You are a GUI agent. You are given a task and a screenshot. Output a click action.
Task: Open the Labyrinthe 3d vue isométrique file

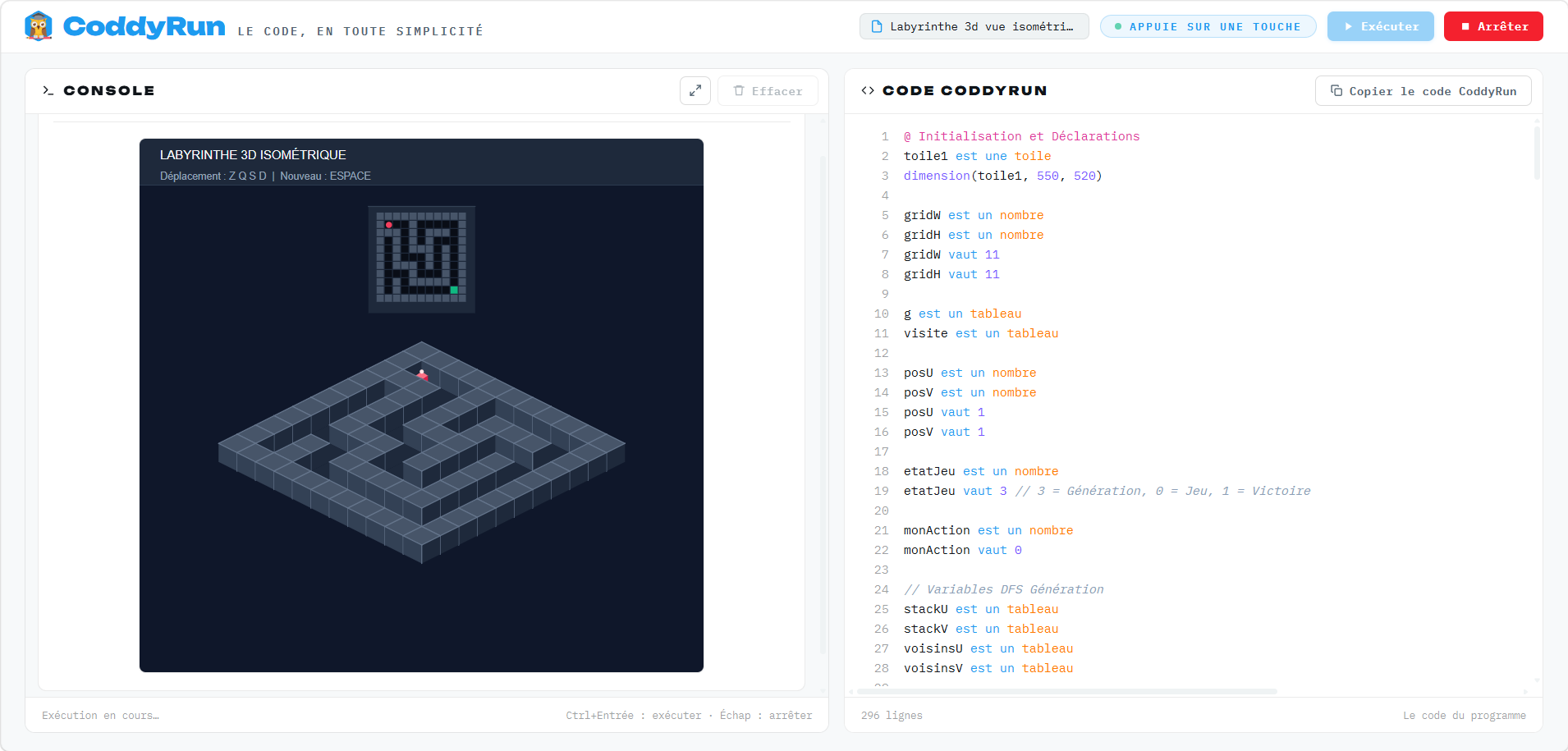[x=974, y=26]
